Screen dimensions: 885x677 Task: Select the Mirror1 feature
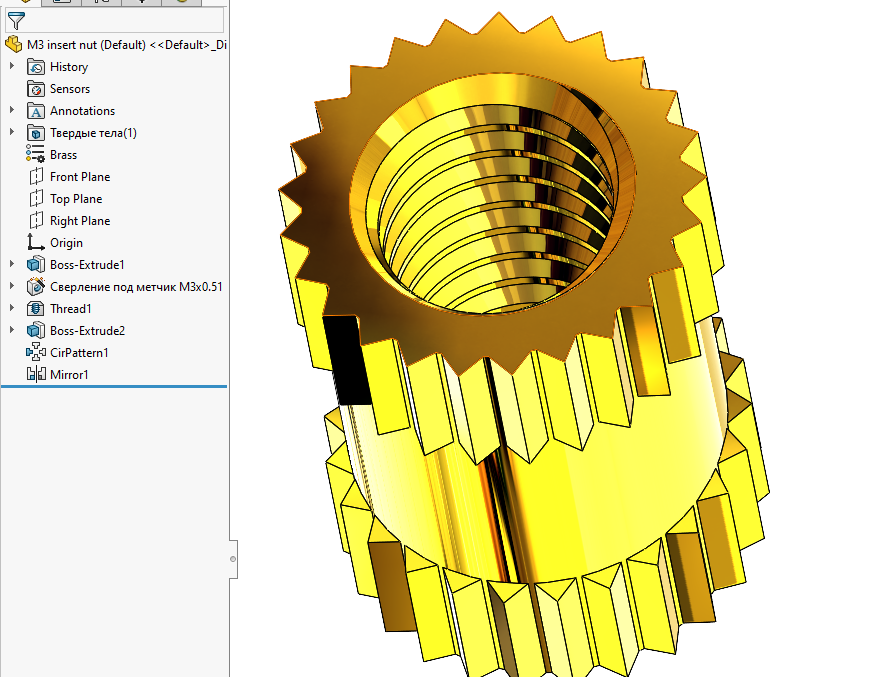69,375
